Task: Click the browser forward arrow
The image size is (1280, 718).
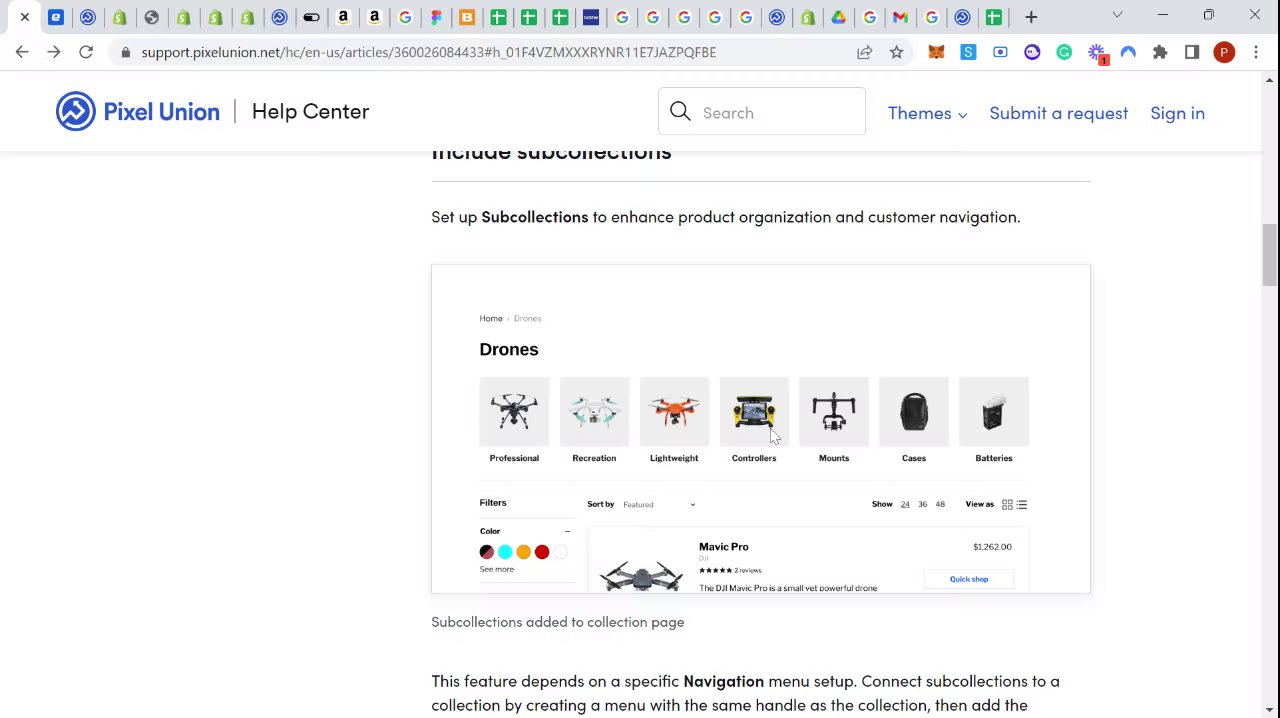Action: 54,52
